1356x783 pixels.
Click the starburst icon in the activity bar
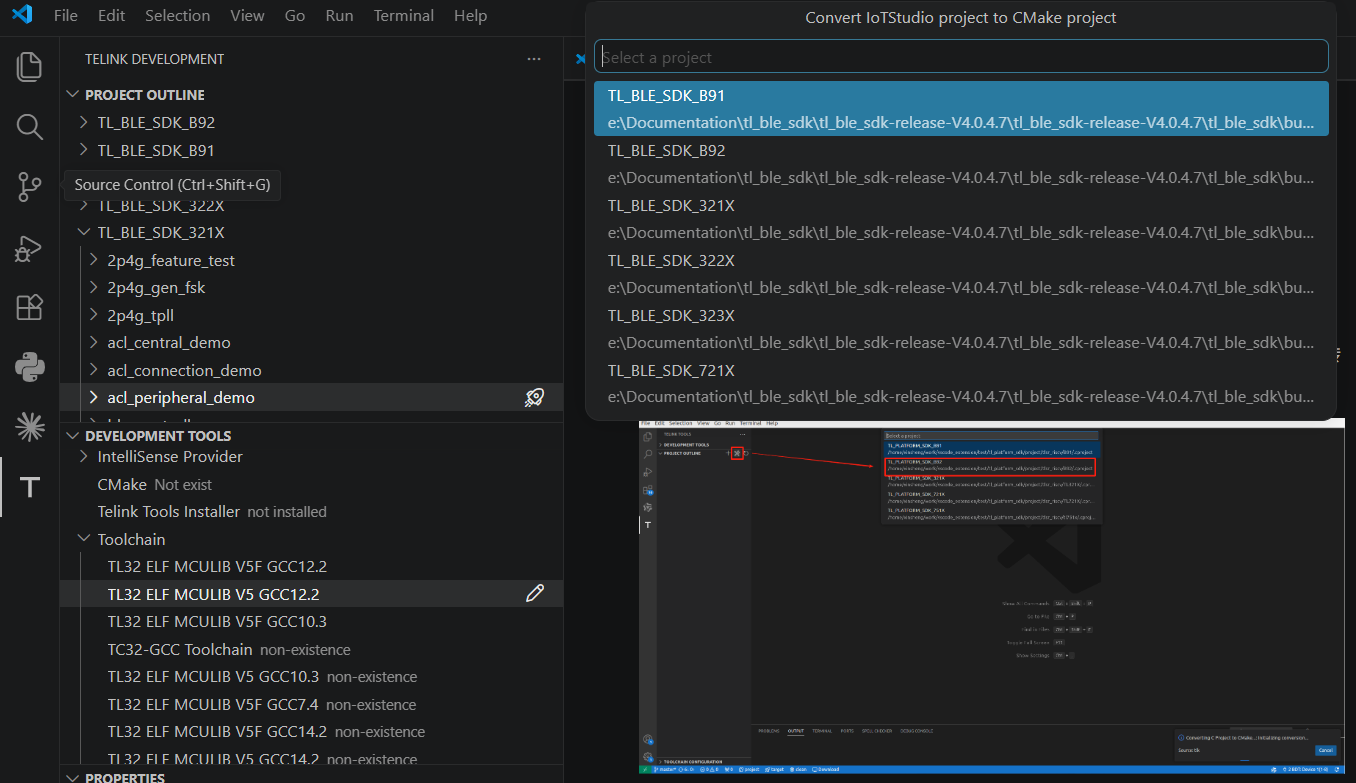pos(30,427)
